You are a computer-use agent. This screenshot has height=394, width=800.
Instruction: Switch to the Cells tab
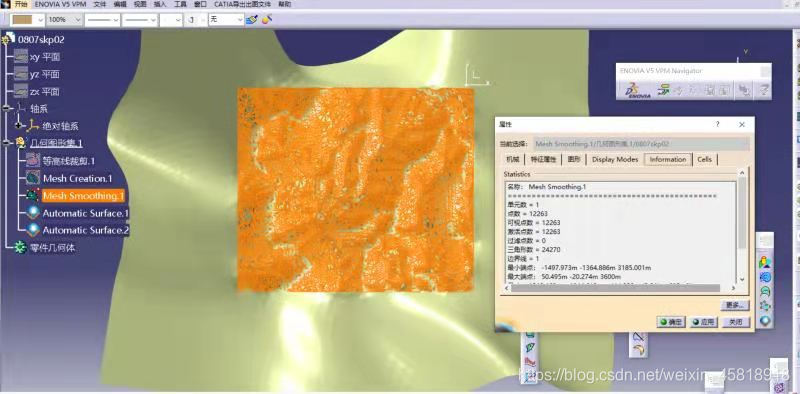705,159
